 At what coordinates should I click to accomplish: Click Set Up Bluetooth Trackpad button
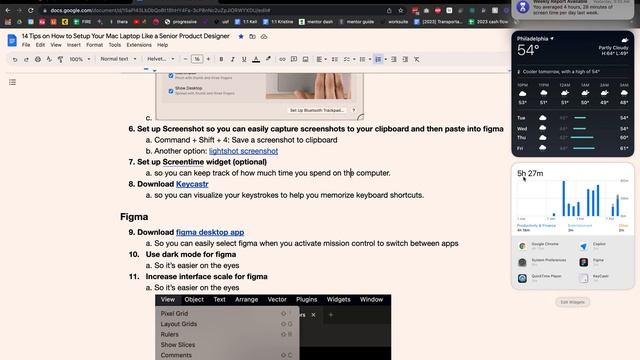(317, 110)
